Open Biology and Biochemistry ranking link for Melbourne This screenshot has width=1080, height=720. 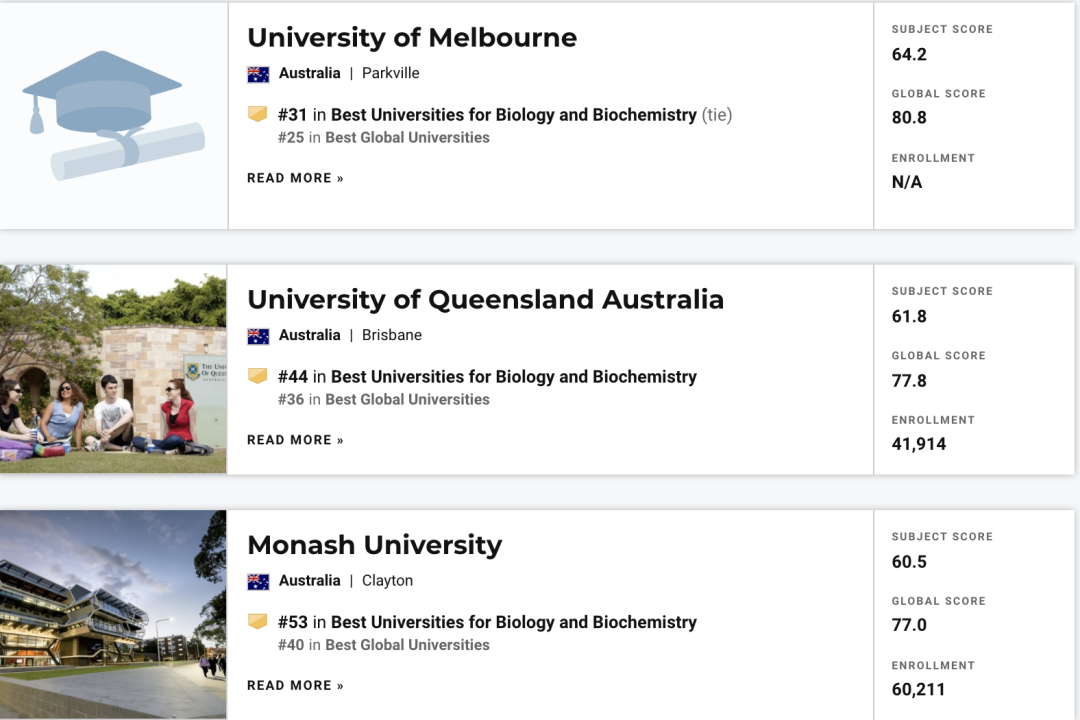(514, 114)
